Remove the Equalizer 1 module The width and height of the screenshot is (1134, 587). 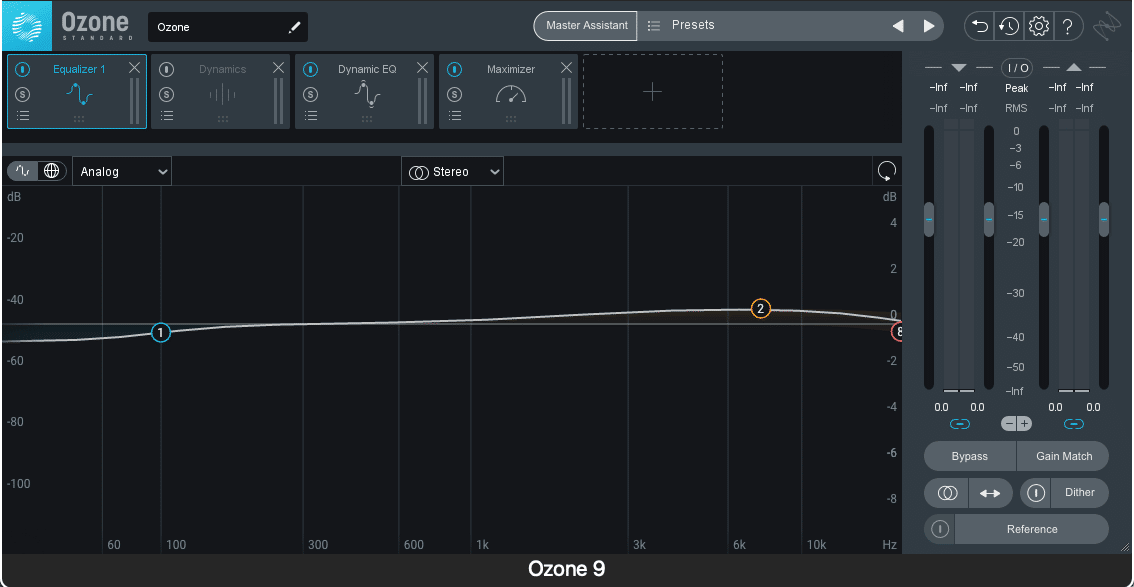[135, 67]
